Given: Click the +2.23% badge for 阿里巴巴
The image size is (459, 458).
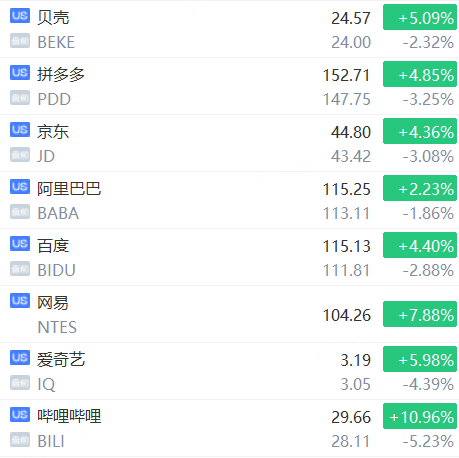Looking at the screenshot, I should 420,188.
